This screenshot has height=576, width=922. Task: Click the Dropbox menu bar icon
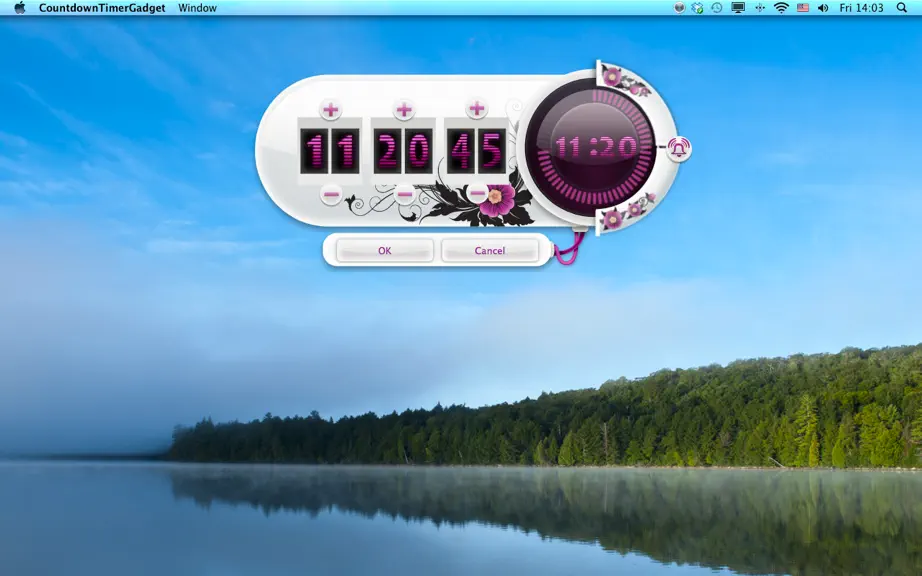point(697,8)
